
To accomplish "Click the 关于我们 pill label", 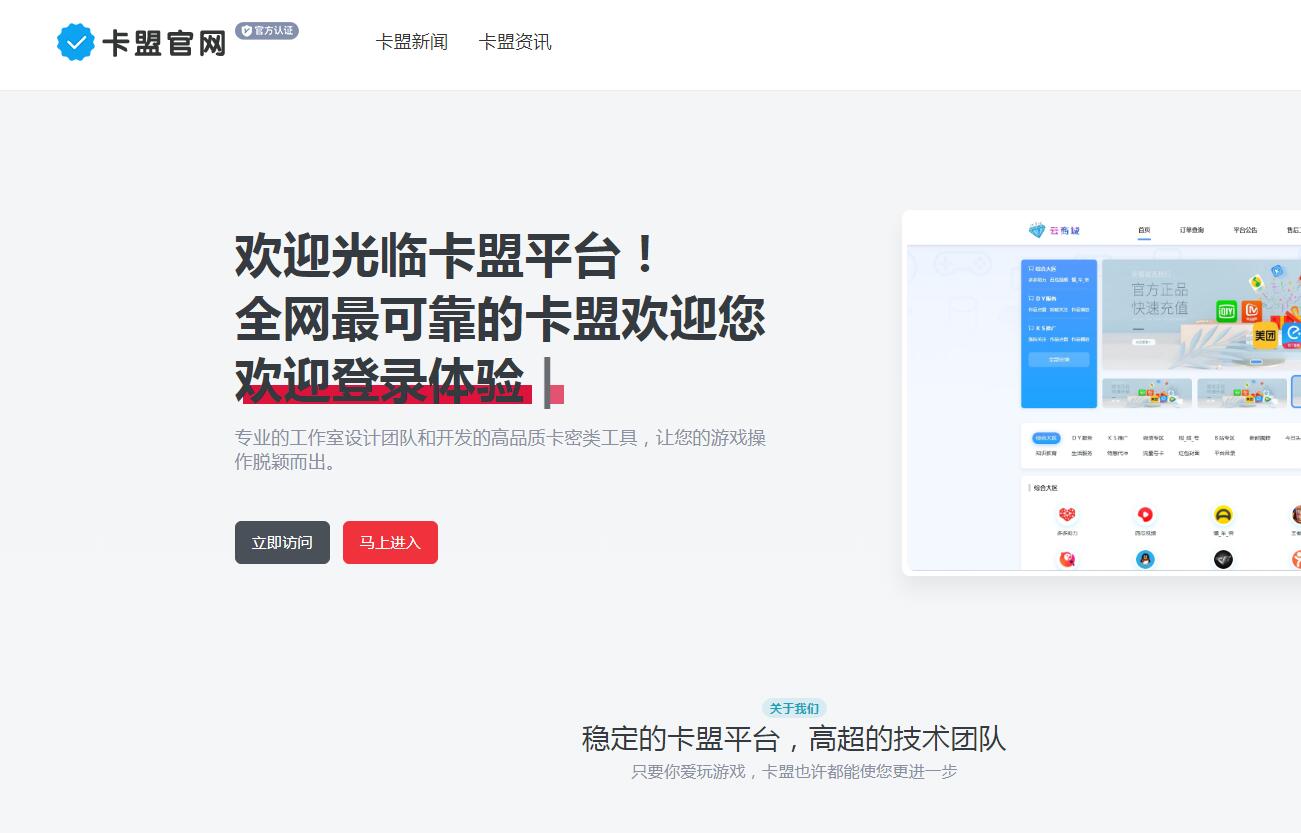I will (x=794, y=708).
